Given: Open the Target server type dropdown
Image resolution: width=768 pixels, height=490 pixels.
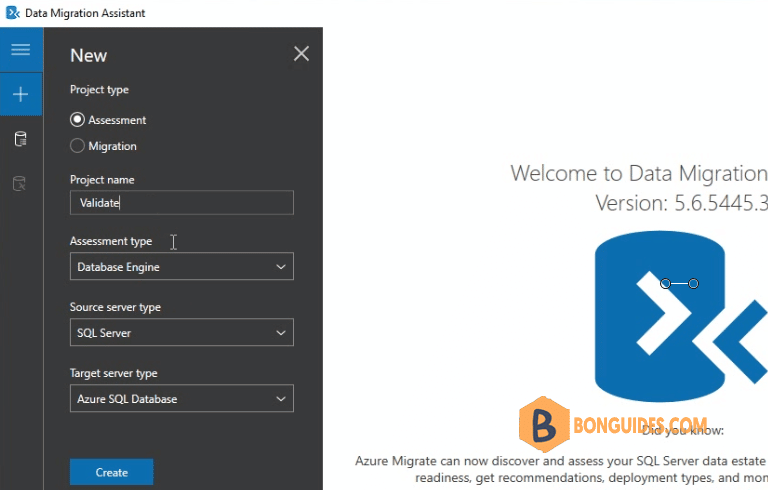Looking at the screenshot, I should tap(182, 398).
